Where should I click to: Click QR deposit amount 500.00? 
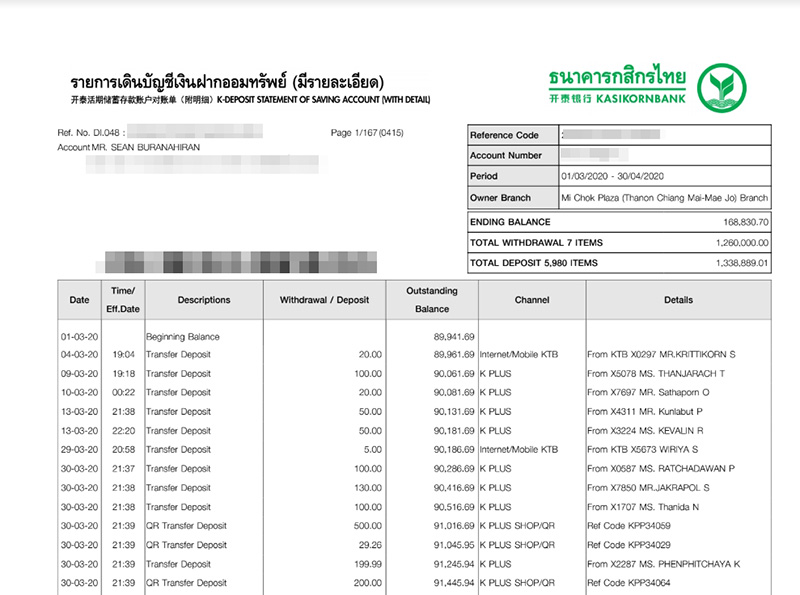coord(368,526)
